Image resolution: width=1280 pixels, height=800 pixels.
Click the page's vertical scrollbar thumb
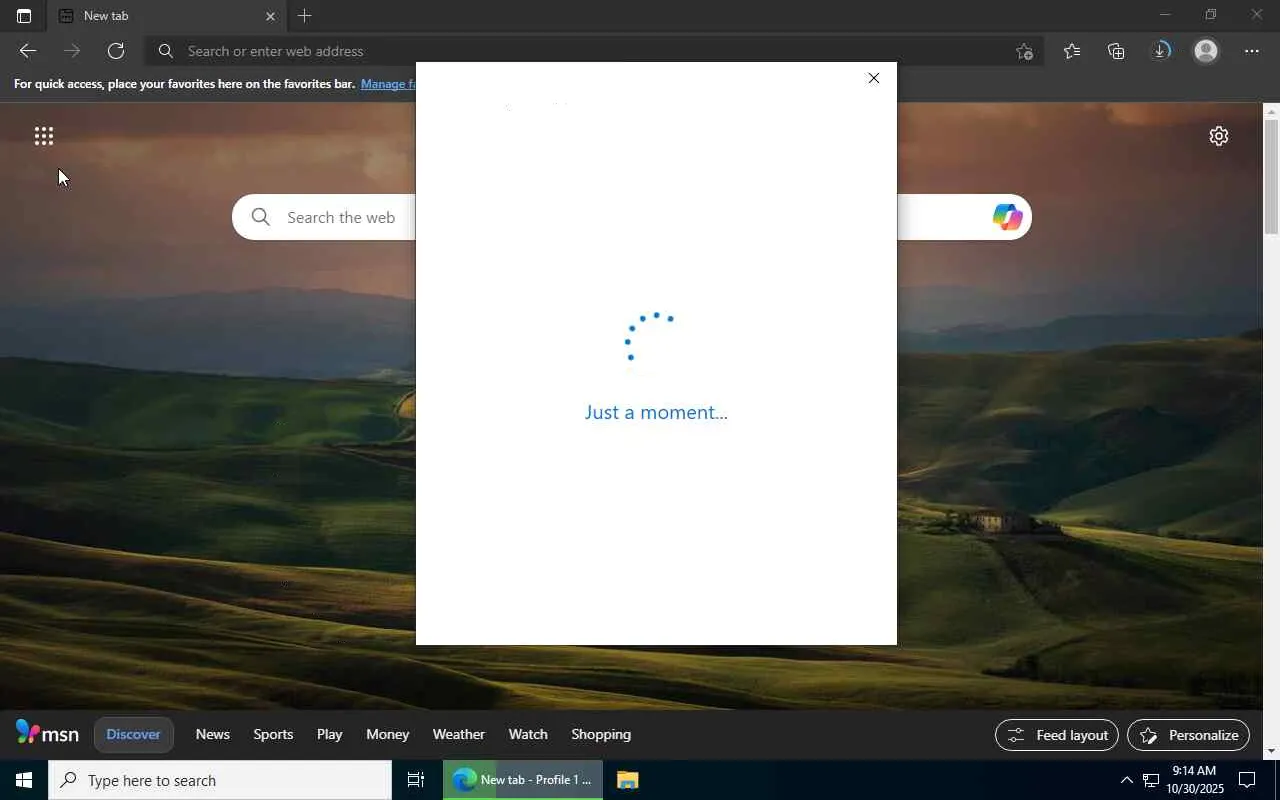pos(1272,175)
